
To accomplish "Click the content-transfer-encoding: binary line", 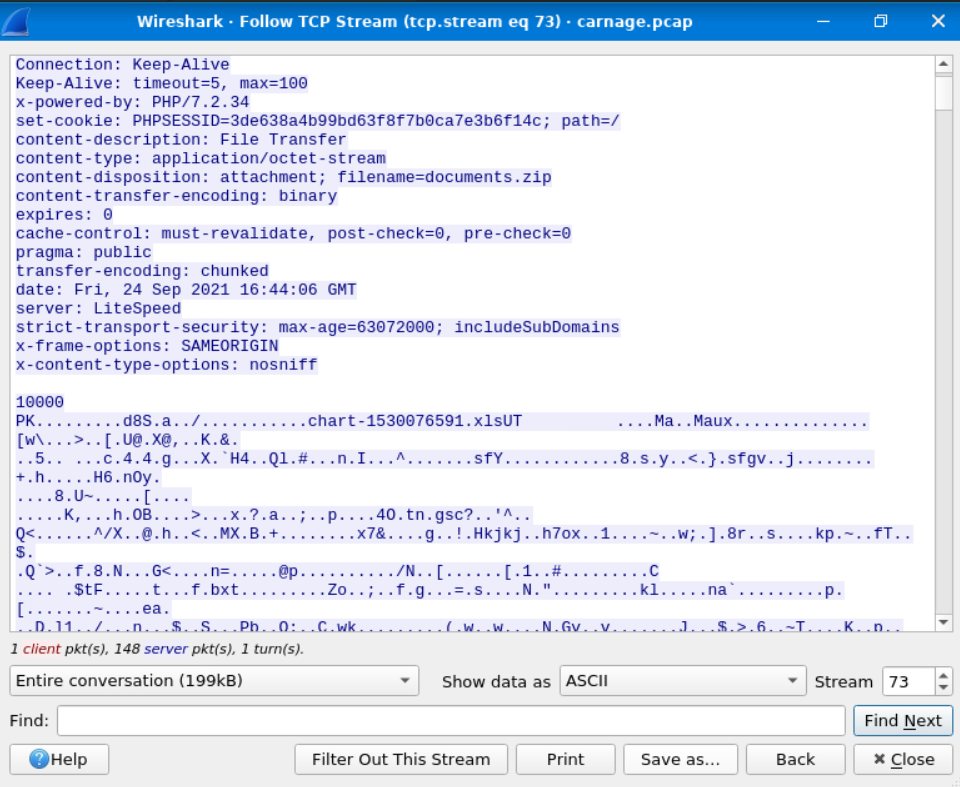I will [176, 196].
